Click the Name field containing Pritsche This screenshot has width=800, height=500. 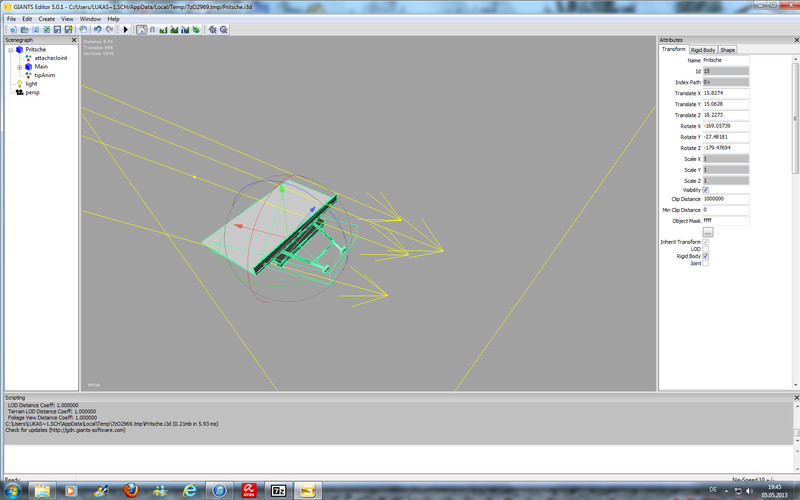click(726, 60)
